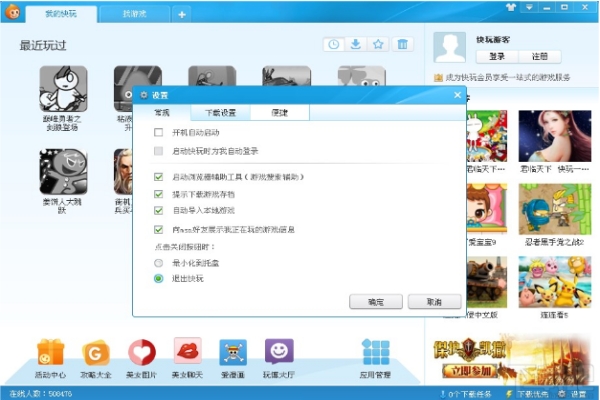Image resolution: width=600 pixels, height=400 pixels.
Task: Open the purple smiley chat hall icon
Action: (279, 351)
